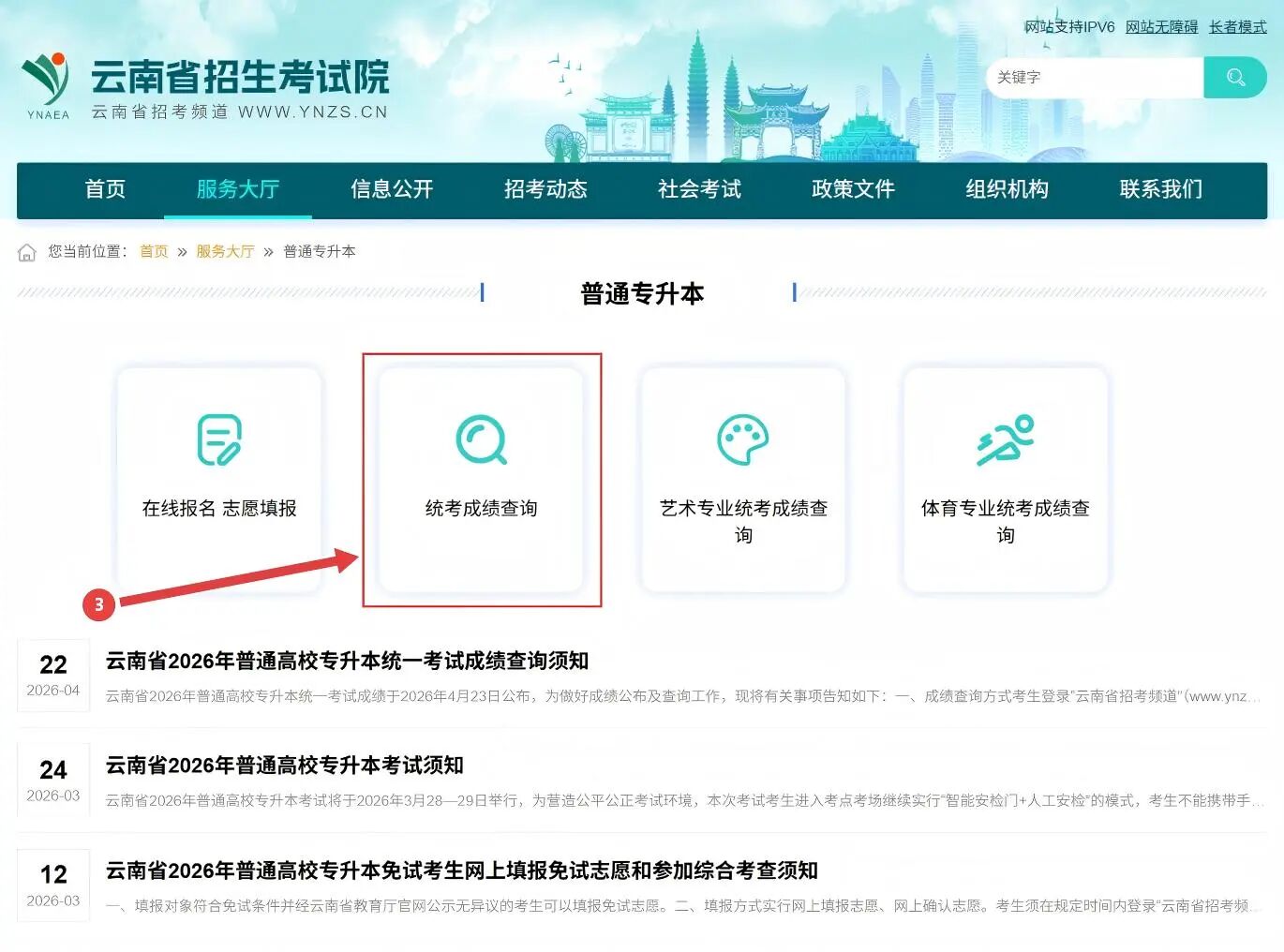Open 政策文件 from the navigation bar
The height and width of the screenshot is (952, 1284).
point(853,189)
